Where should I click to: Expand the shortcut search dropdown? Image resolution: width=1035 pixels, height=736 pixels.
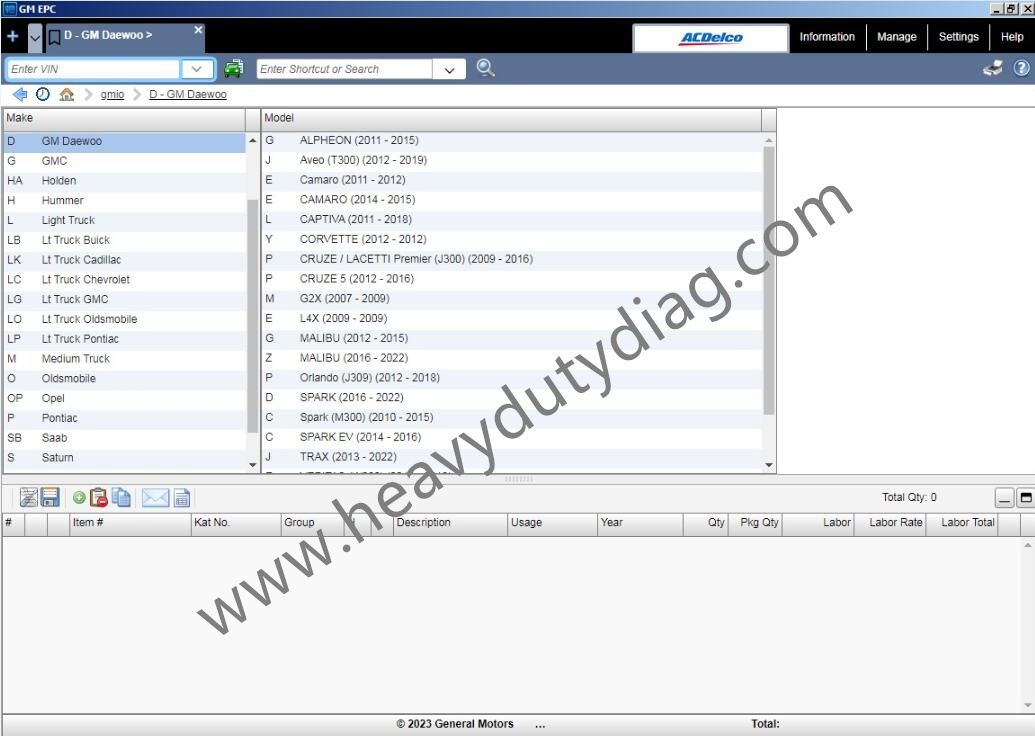450,69
